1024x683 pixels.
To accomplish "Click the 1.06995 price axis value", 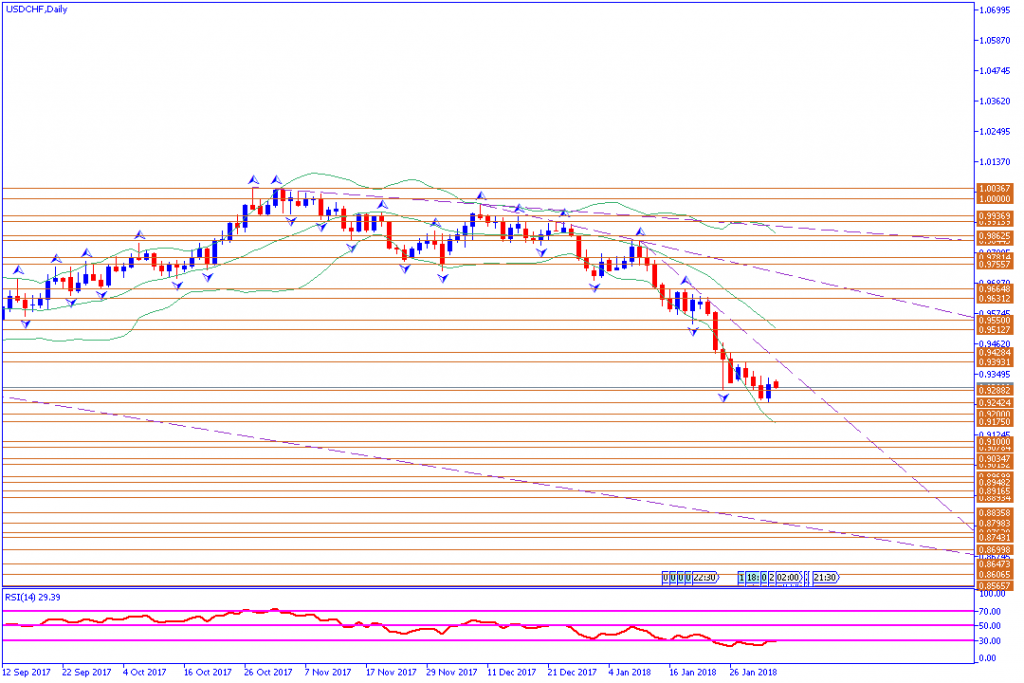I will 995,10.
